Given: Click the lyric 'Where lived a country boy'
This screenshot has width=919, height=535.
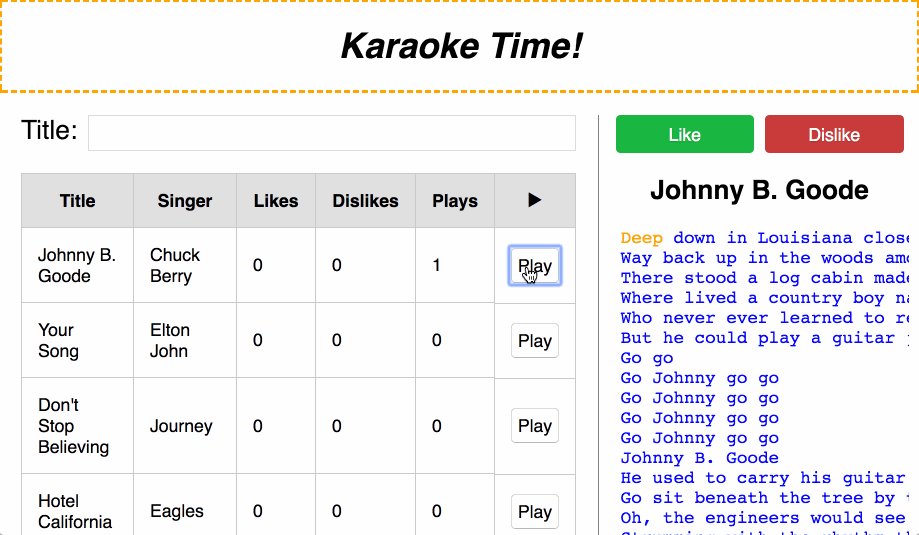Looking at the screenshot, I should click(753, 298).
